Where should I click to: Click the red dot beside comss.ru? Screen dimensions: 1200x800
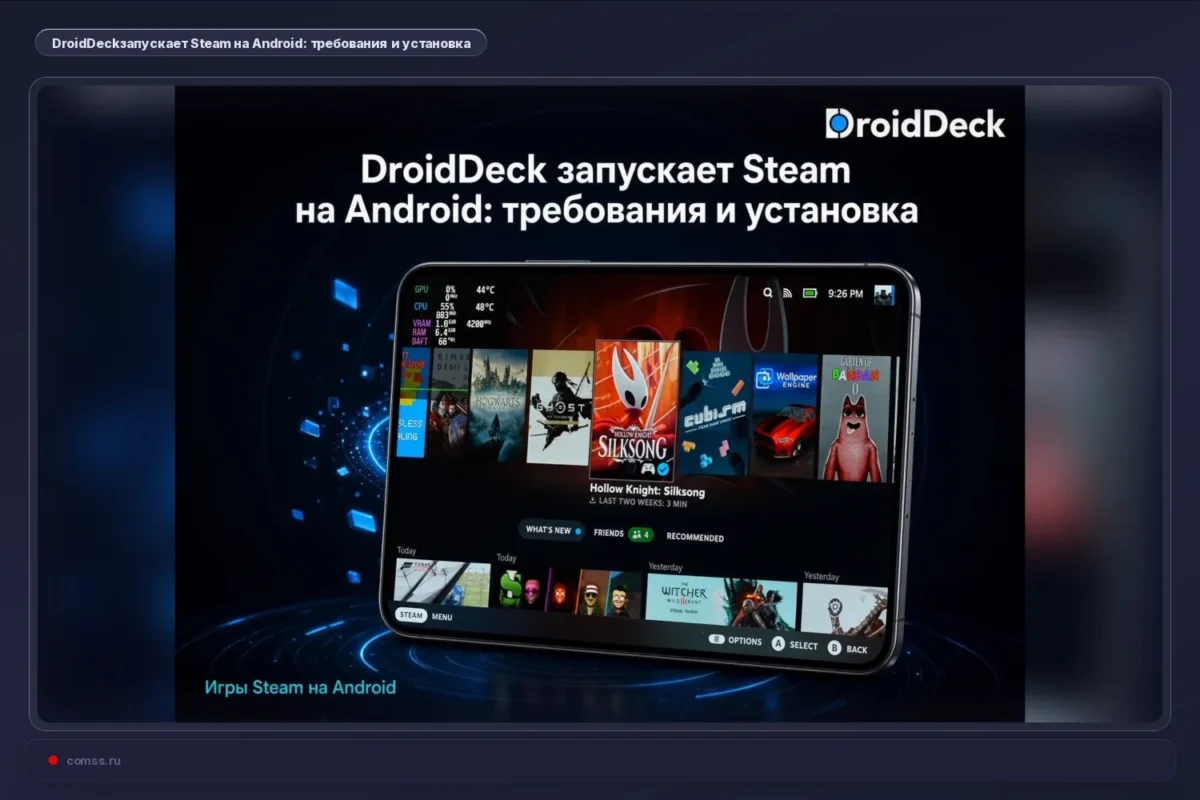click(53, 760)
